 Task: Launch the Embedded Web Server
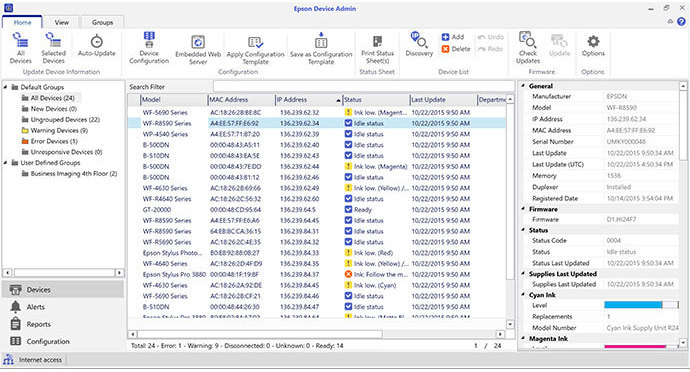click(x=198, y=50)
